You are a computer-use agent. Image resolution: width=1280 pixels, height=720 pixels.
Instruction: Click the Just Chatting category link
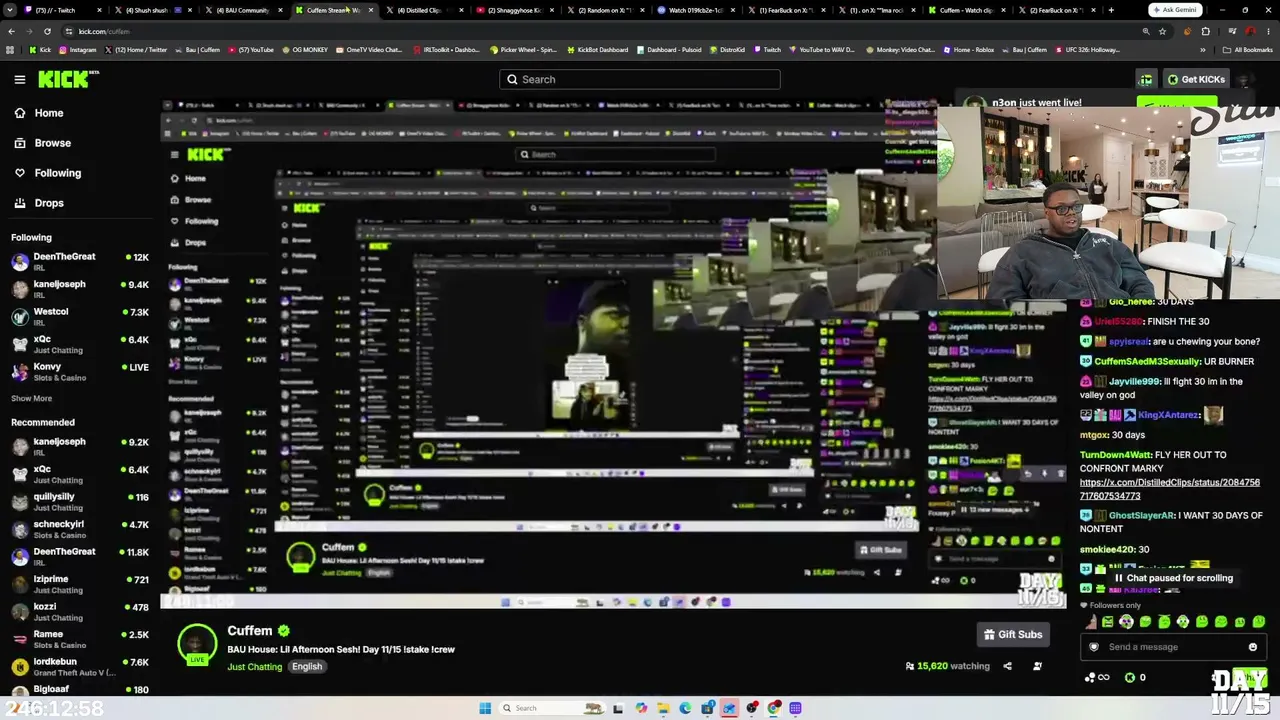254,667
